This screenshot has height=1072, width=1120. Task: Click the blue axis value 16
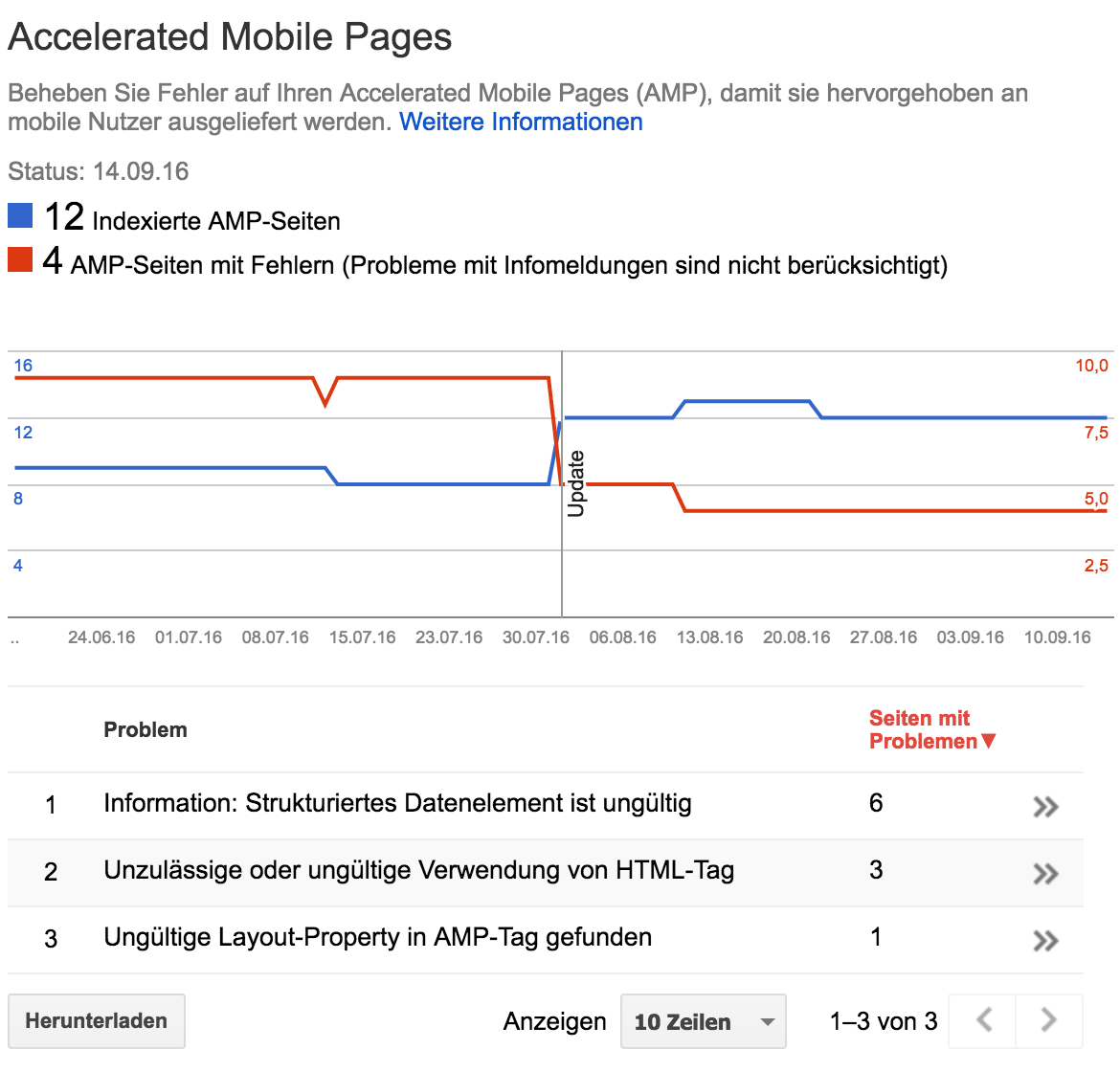(x=23, y=366)
